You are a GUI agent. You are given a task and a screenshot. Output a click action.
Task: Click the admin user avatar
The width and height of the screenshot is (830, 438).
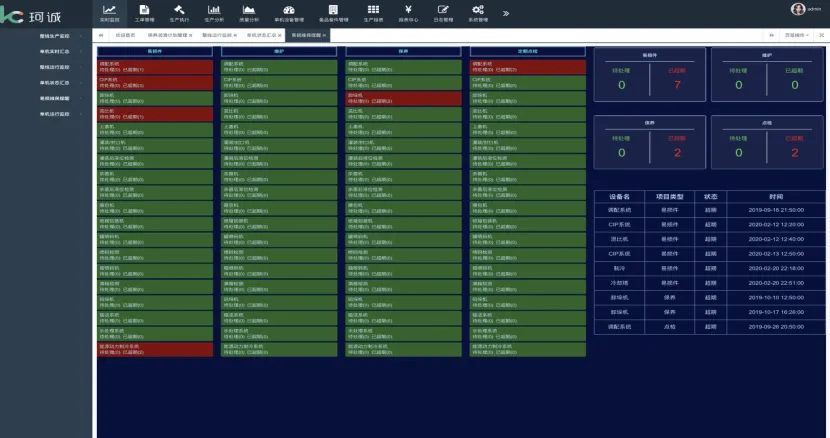pyautogui.click(x=797, y=9)
